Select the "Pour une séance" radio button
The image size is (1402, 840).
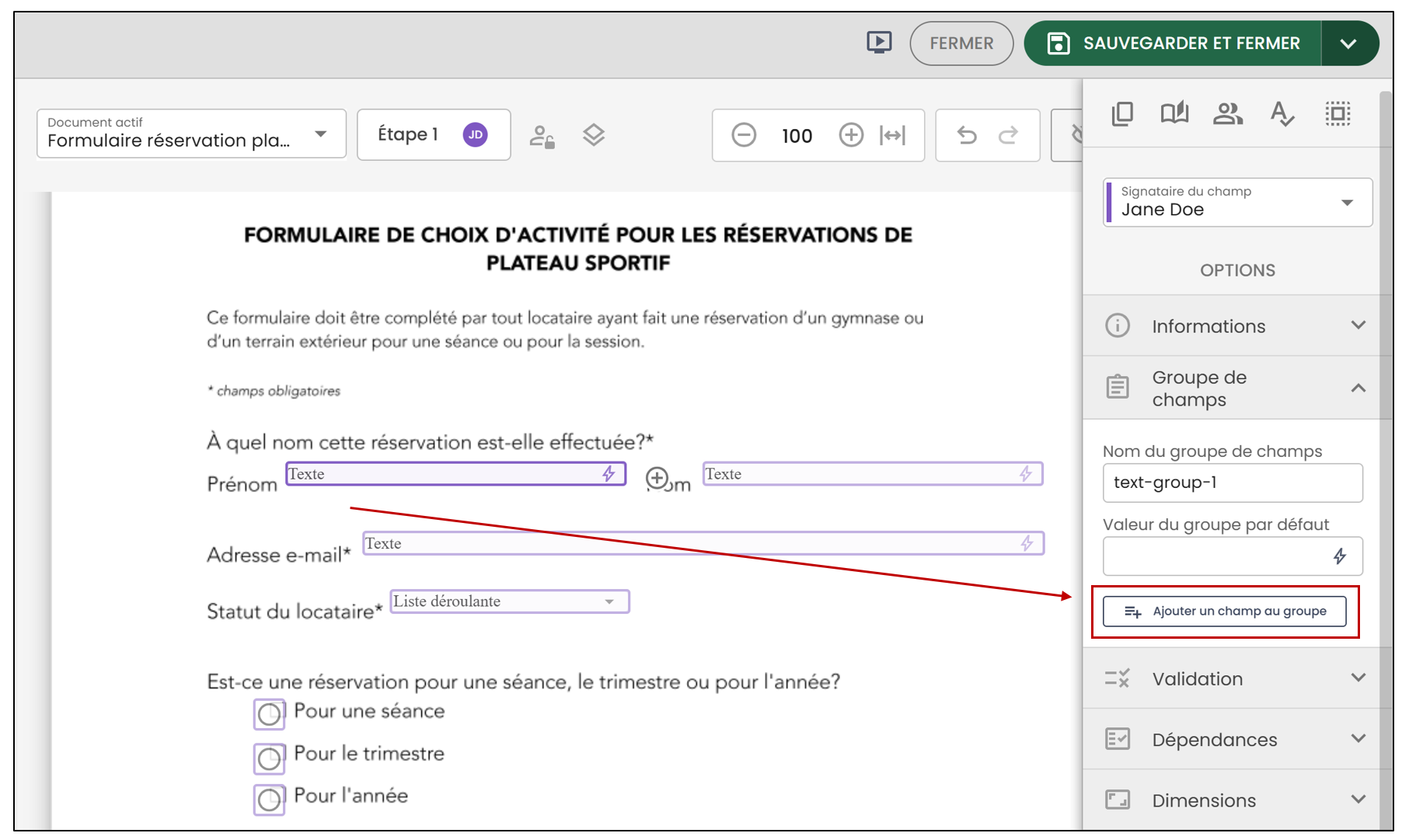269,714
